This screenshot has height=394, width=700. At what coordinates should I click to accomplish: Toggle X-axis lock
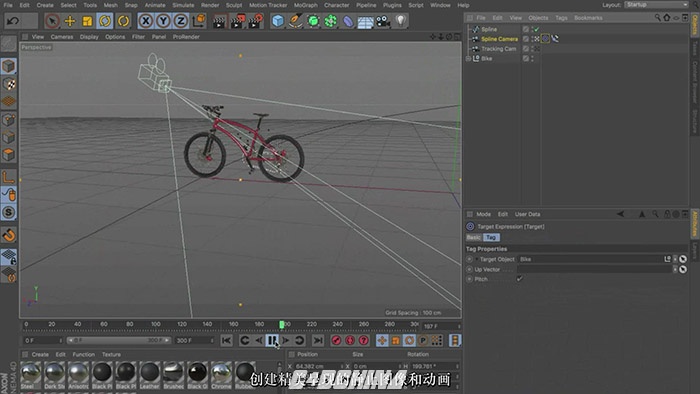tap(146, 21)
